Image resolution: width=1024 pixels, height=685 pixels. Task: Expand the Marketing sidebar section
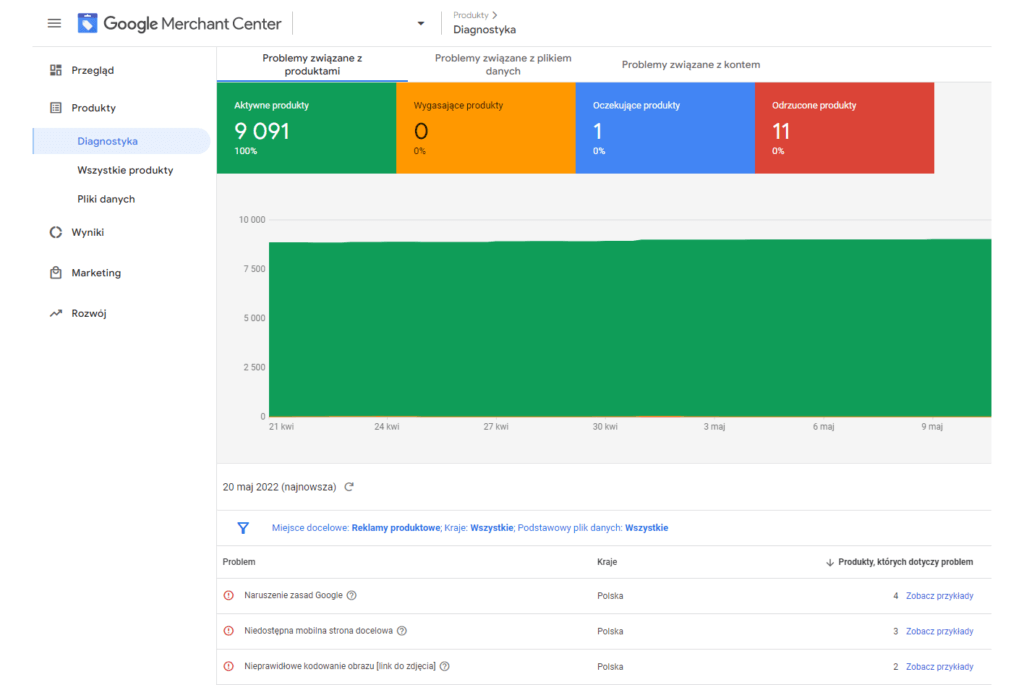coord(95,273)
